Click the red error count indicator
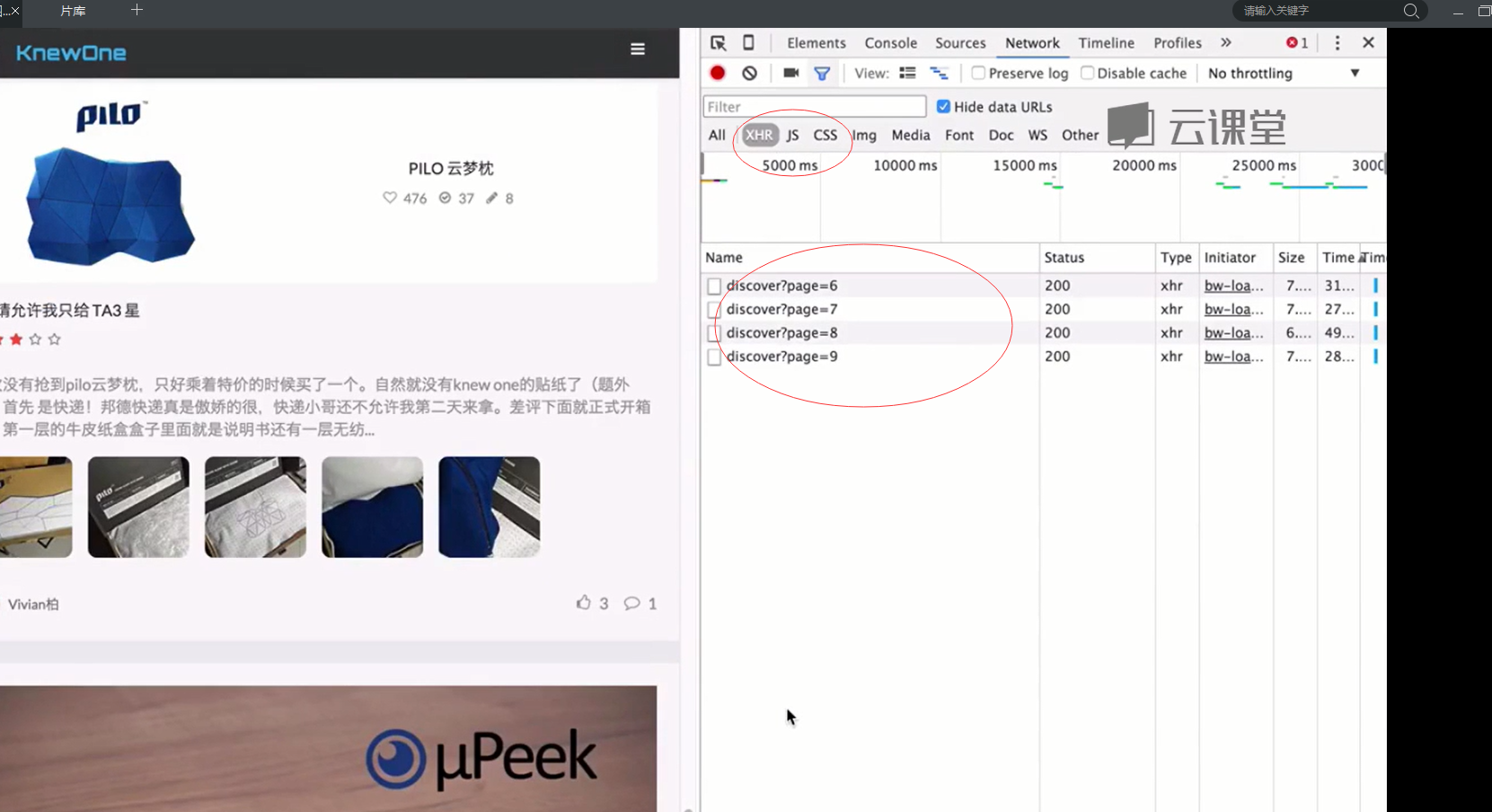The width and height of the screenshot is (1492, 812). [x=1297, y=43]
